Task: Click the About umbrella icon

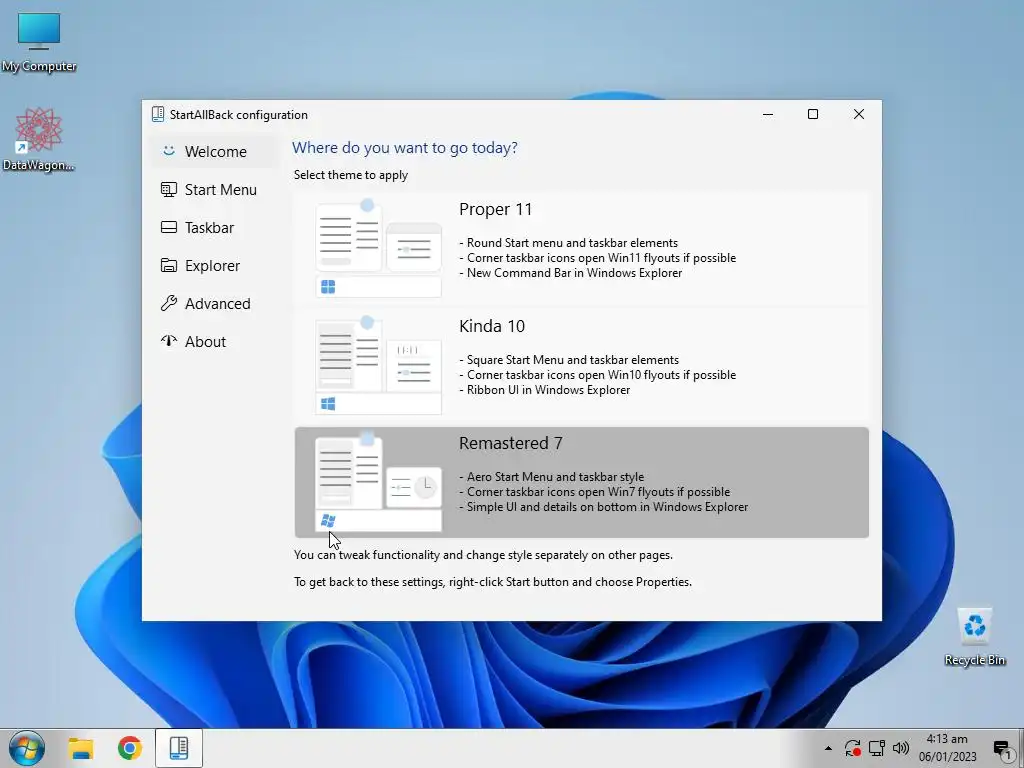Action: (168, 341)
